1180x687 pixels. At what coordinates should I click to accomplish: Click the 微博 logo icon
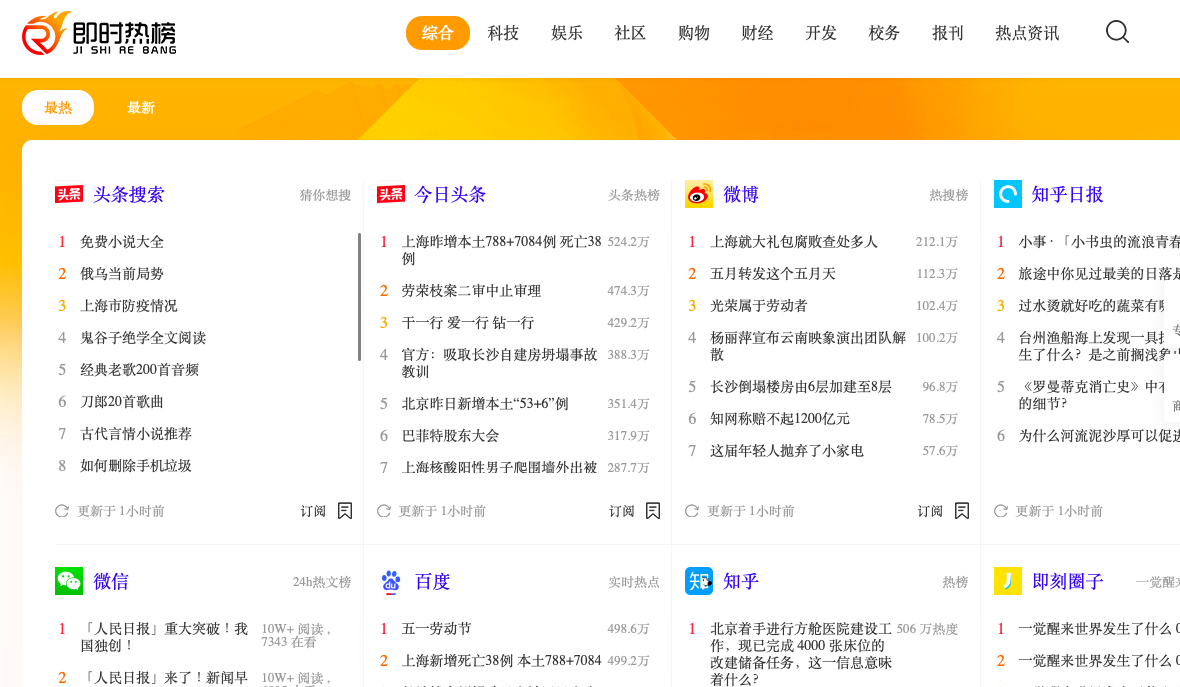coord(698,194)
